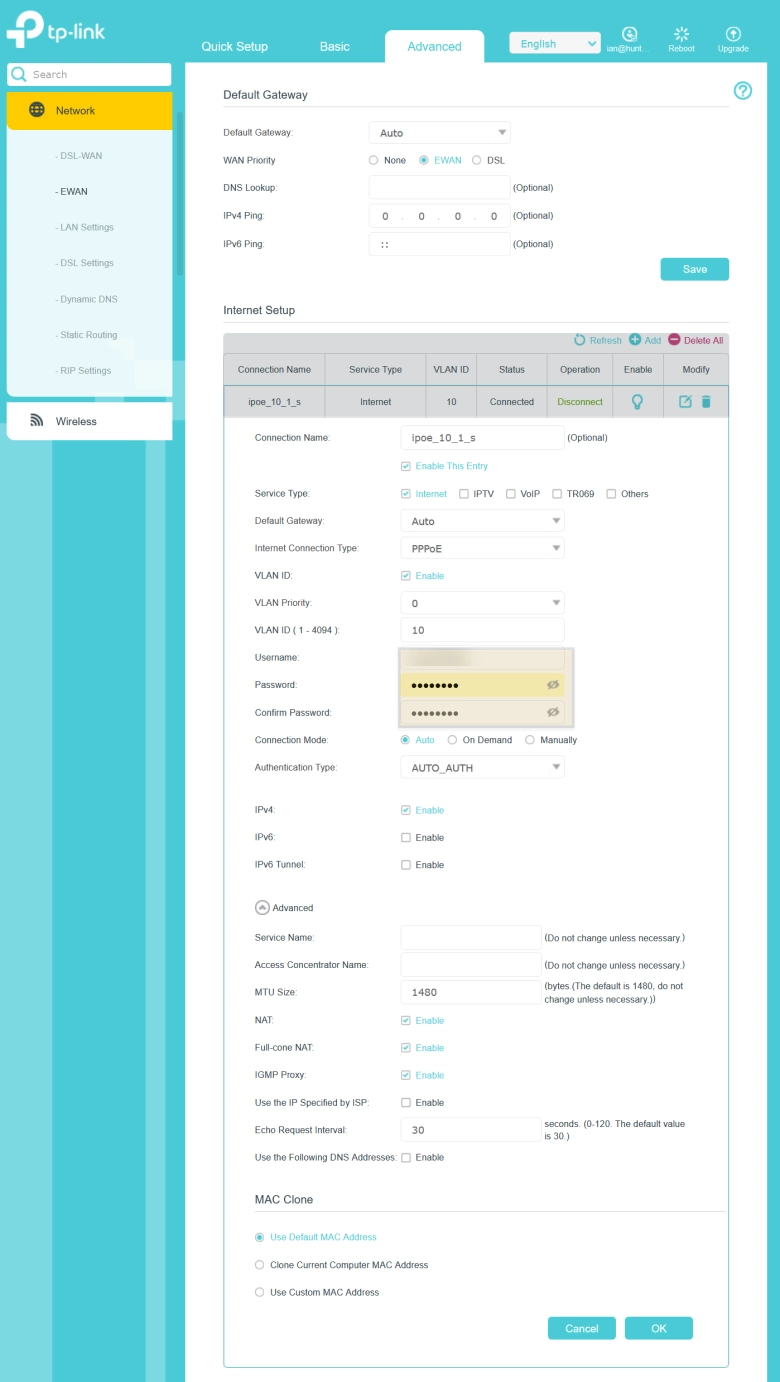
Task: Check the VoIP service type
Action: pyautogui.click(x=511, y=493)
